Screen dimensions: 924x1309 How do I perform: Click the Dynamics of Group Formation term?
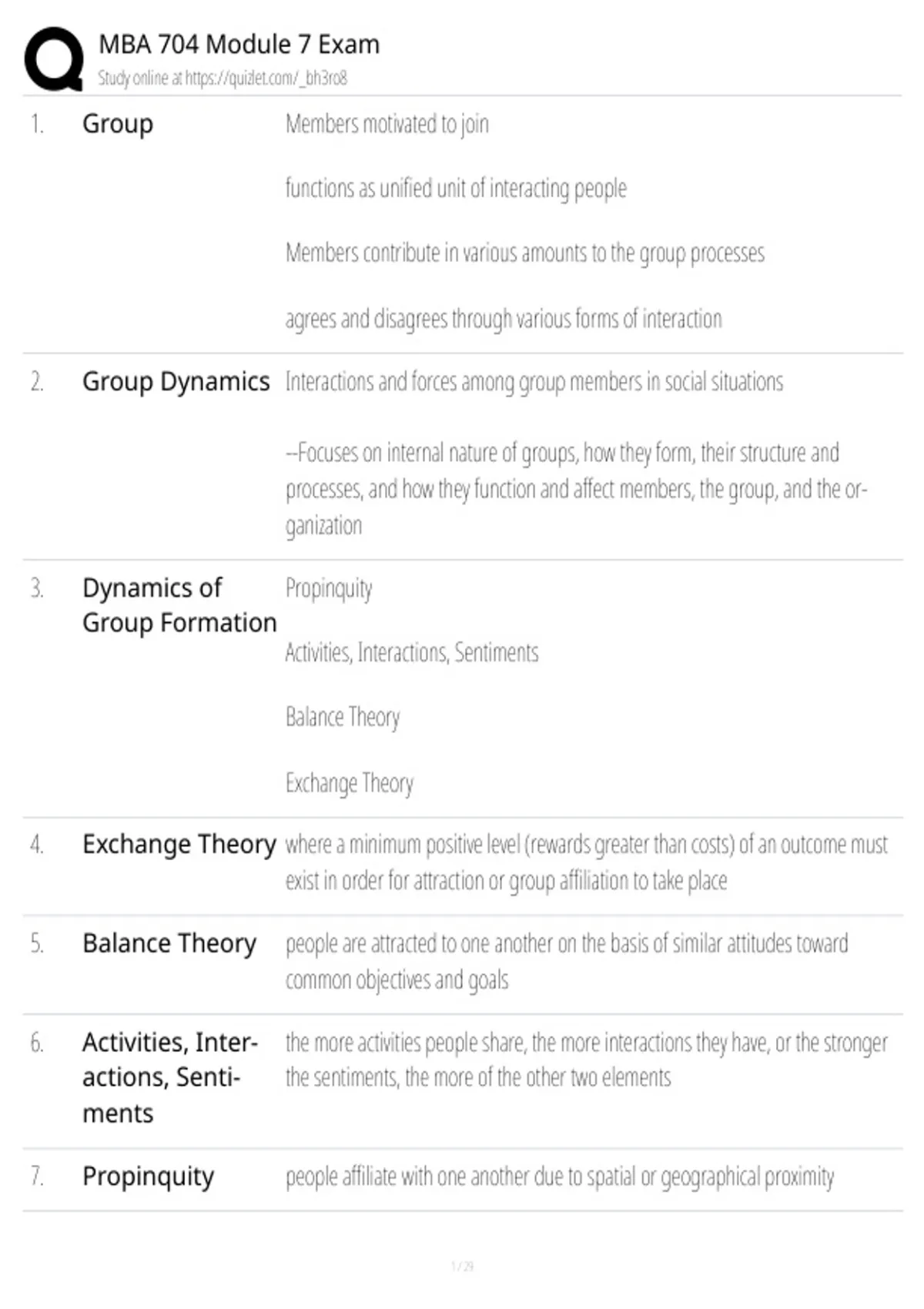tap(179, 605)
